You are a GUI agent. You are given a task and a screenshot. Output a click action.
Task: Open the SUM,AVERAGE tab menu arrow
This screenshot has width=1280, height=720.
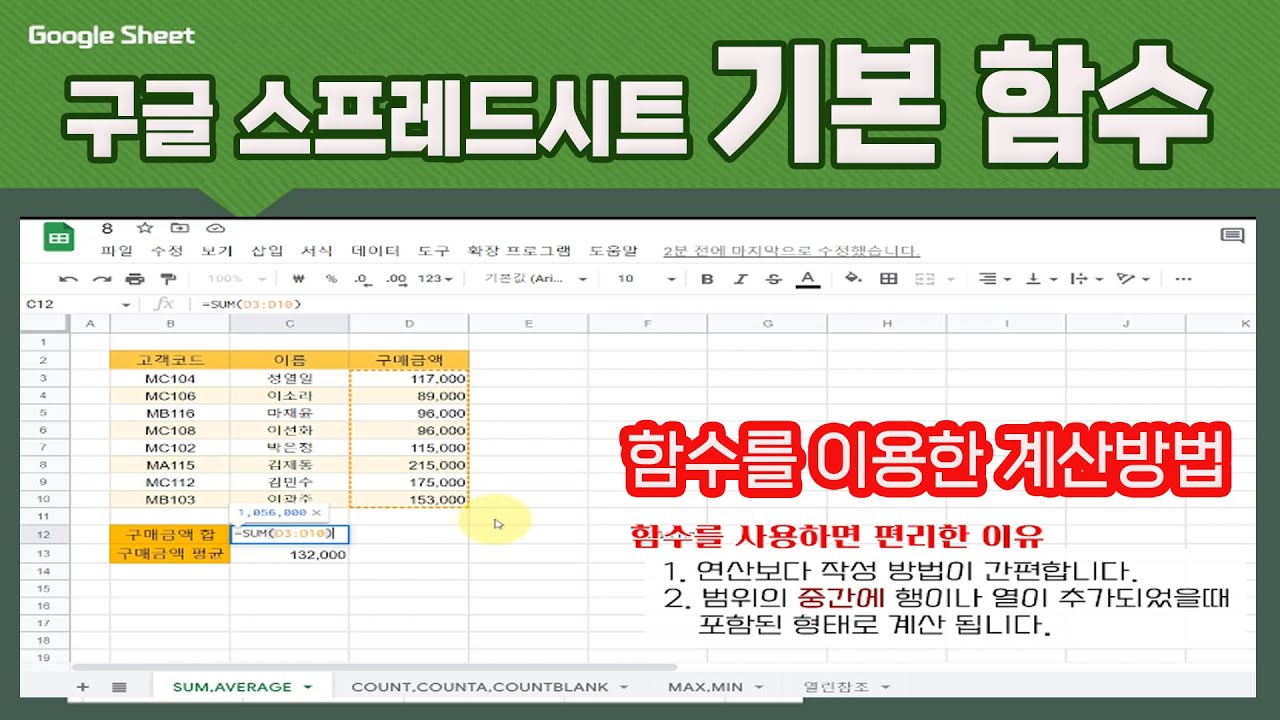pyautogui.click(x=308, y=687)
